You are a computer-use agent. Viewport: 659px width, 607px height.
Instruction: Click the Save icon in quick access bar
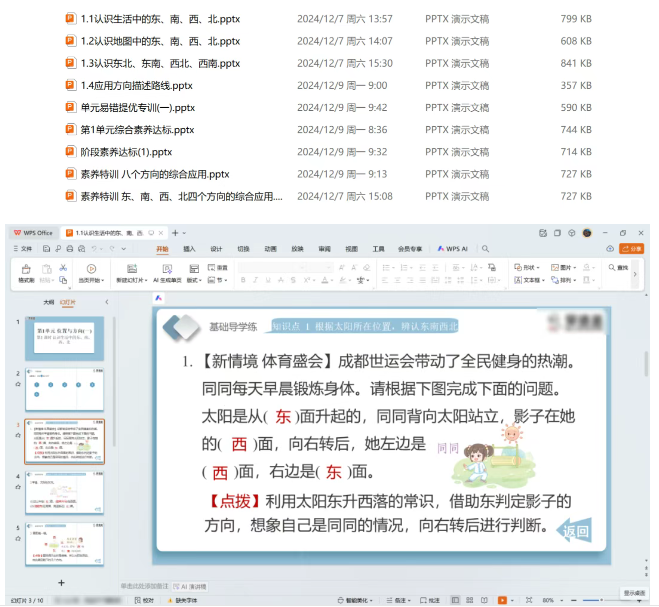46,249
